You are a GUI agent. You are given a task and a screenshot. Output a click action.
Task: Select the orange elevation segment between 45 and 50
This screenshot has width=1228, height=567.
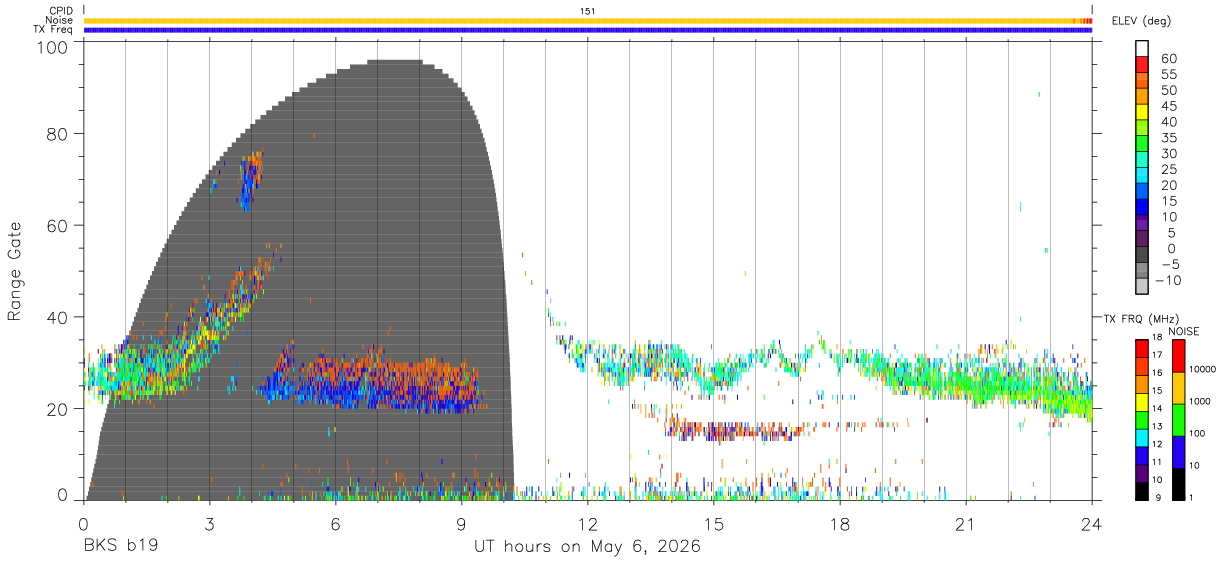(x=1142, y=97)
